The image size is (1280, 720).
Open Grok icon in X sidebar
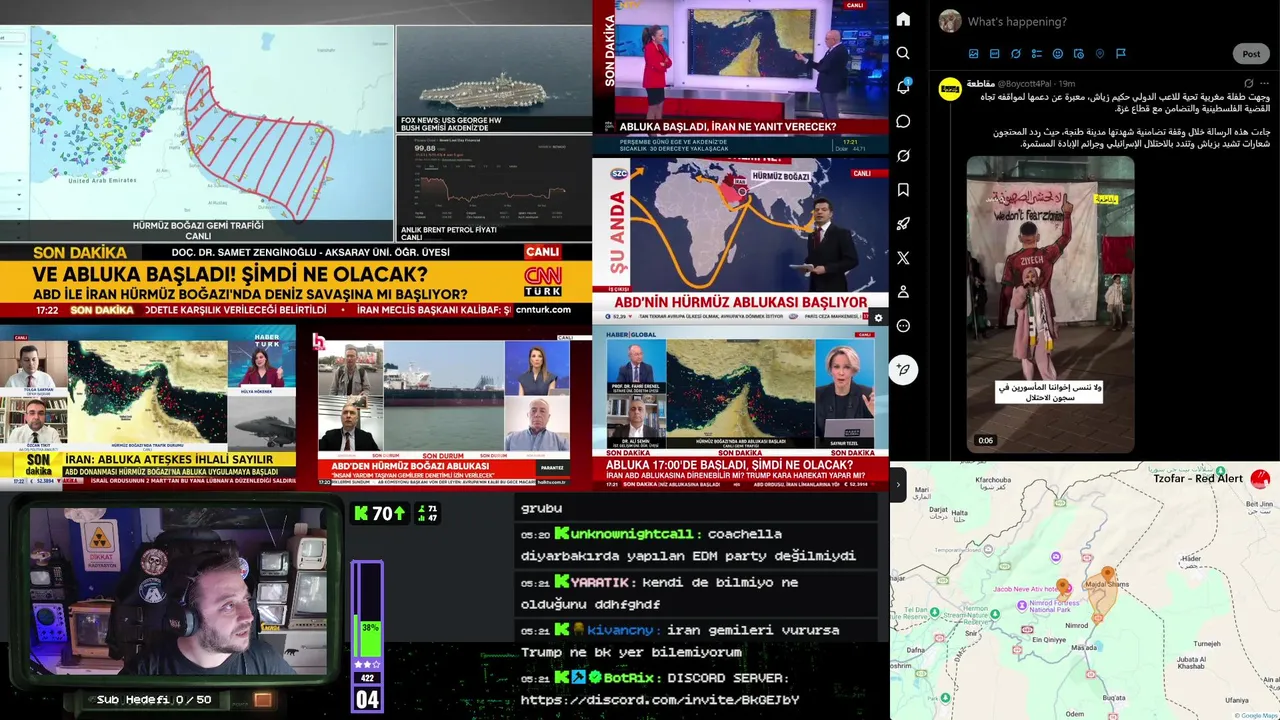pyautogui.click(x=903, y=155)
